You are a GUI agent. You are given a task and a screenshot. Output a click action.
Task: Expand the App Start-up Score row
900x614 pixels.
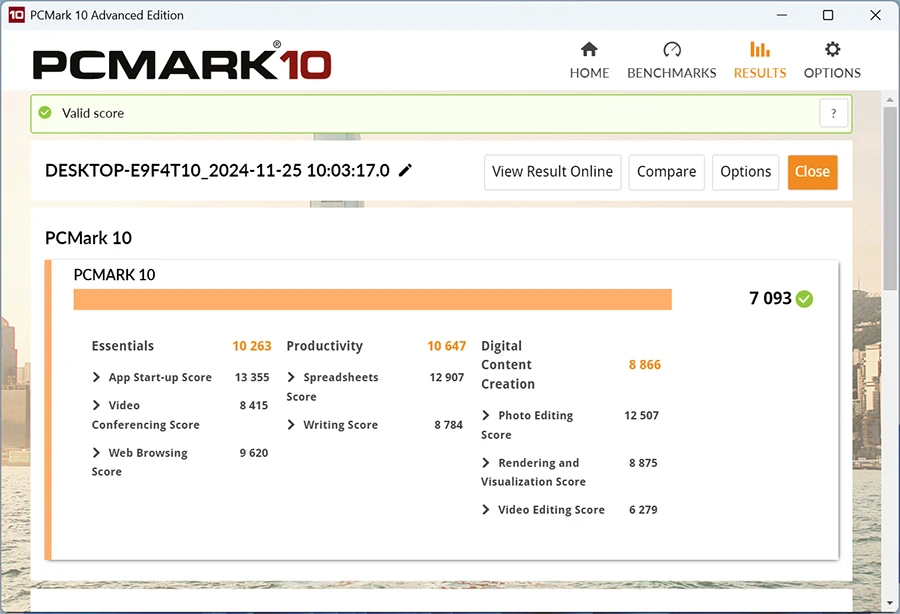[x=97, y=377]
